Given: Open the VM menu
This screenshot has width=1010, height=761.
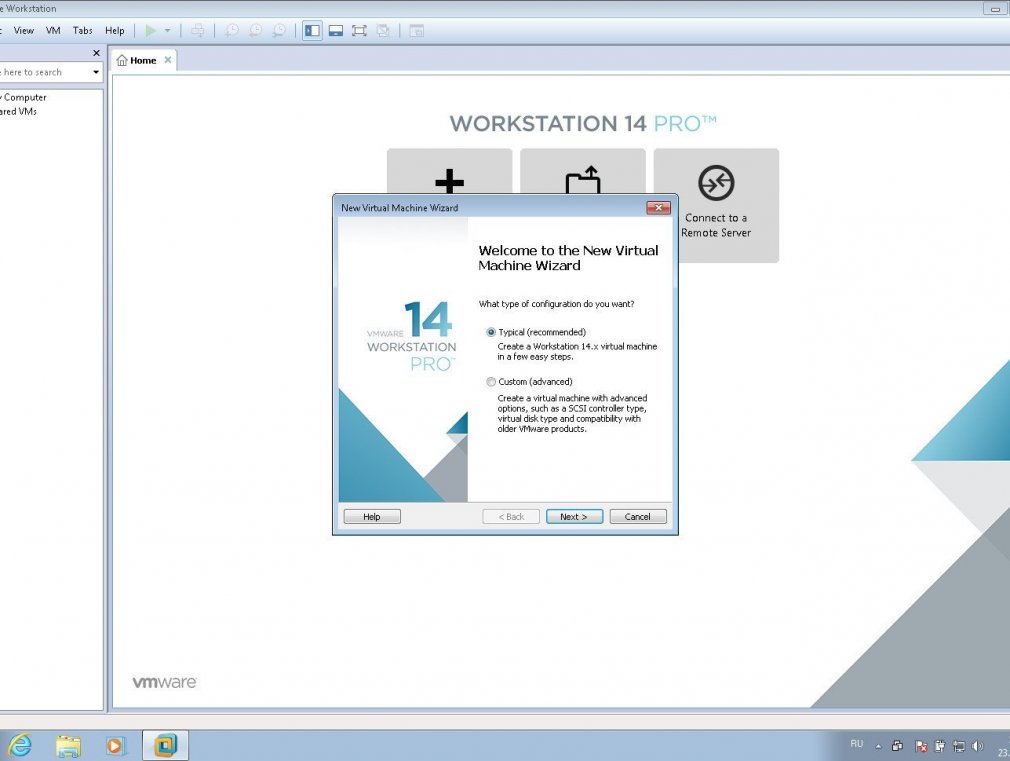Looking at the screenshot, I should [x=53, y=30].
